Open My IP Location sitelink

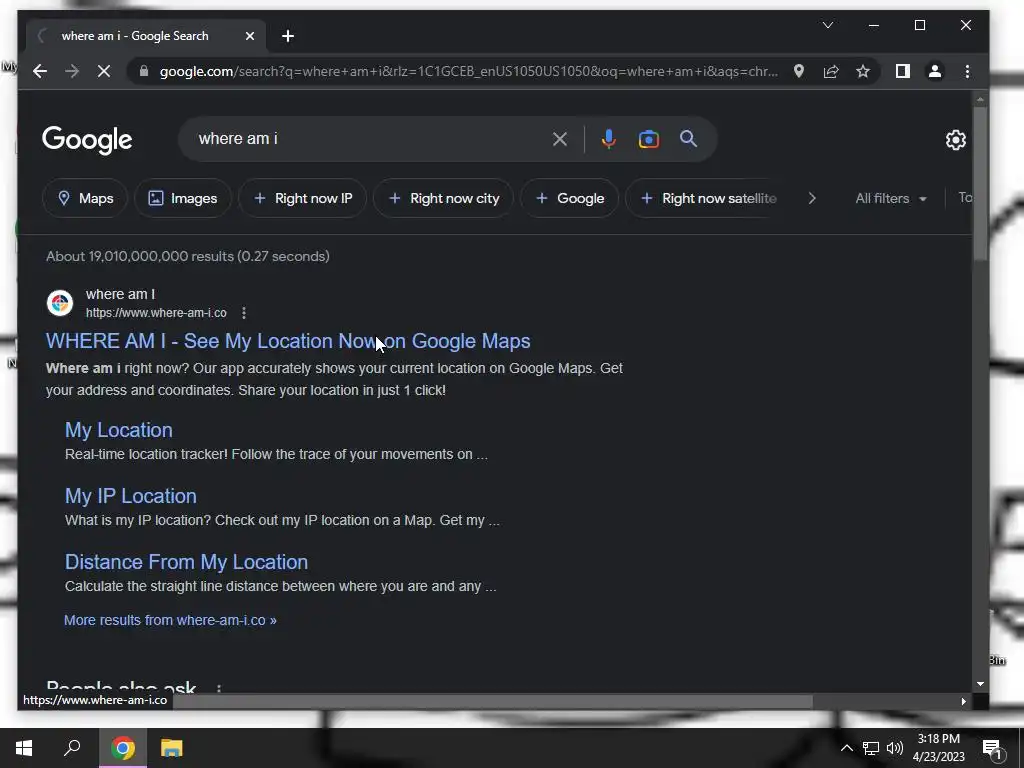point(131,496)
